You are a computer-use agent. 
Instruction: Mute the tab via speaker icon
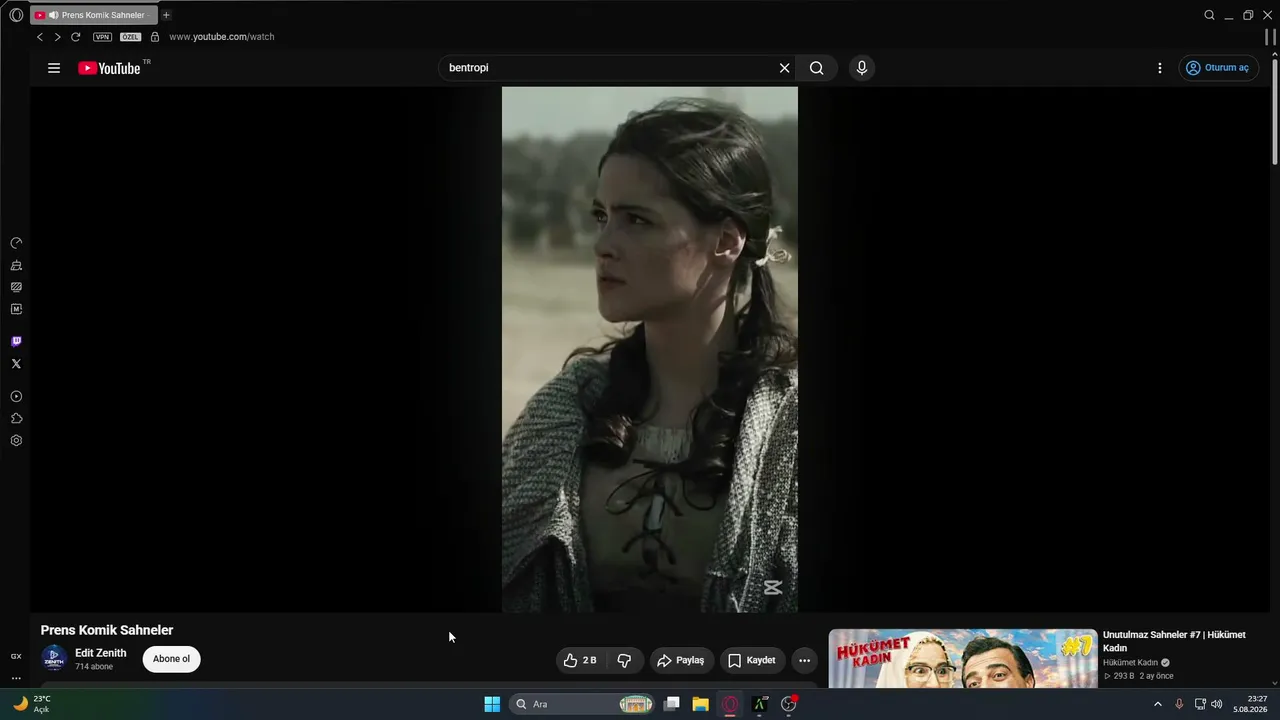52,15
